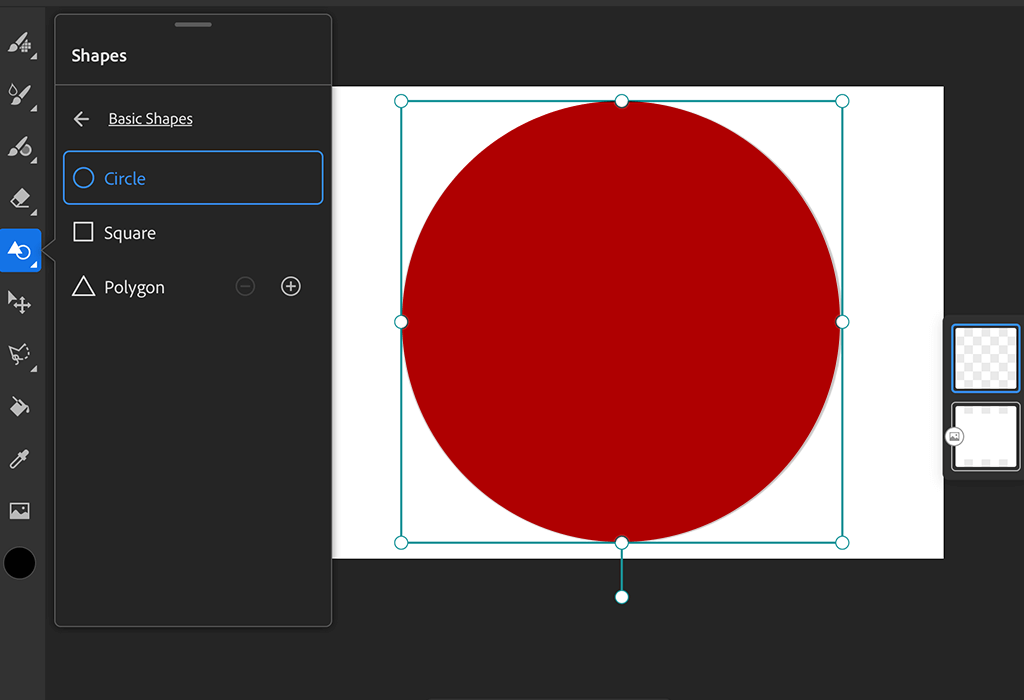Image resolution: width=1024 pixels, height=700 pixels.
Task: Collapse the Shapes panel using its grab handle
Action: (193, 22)
